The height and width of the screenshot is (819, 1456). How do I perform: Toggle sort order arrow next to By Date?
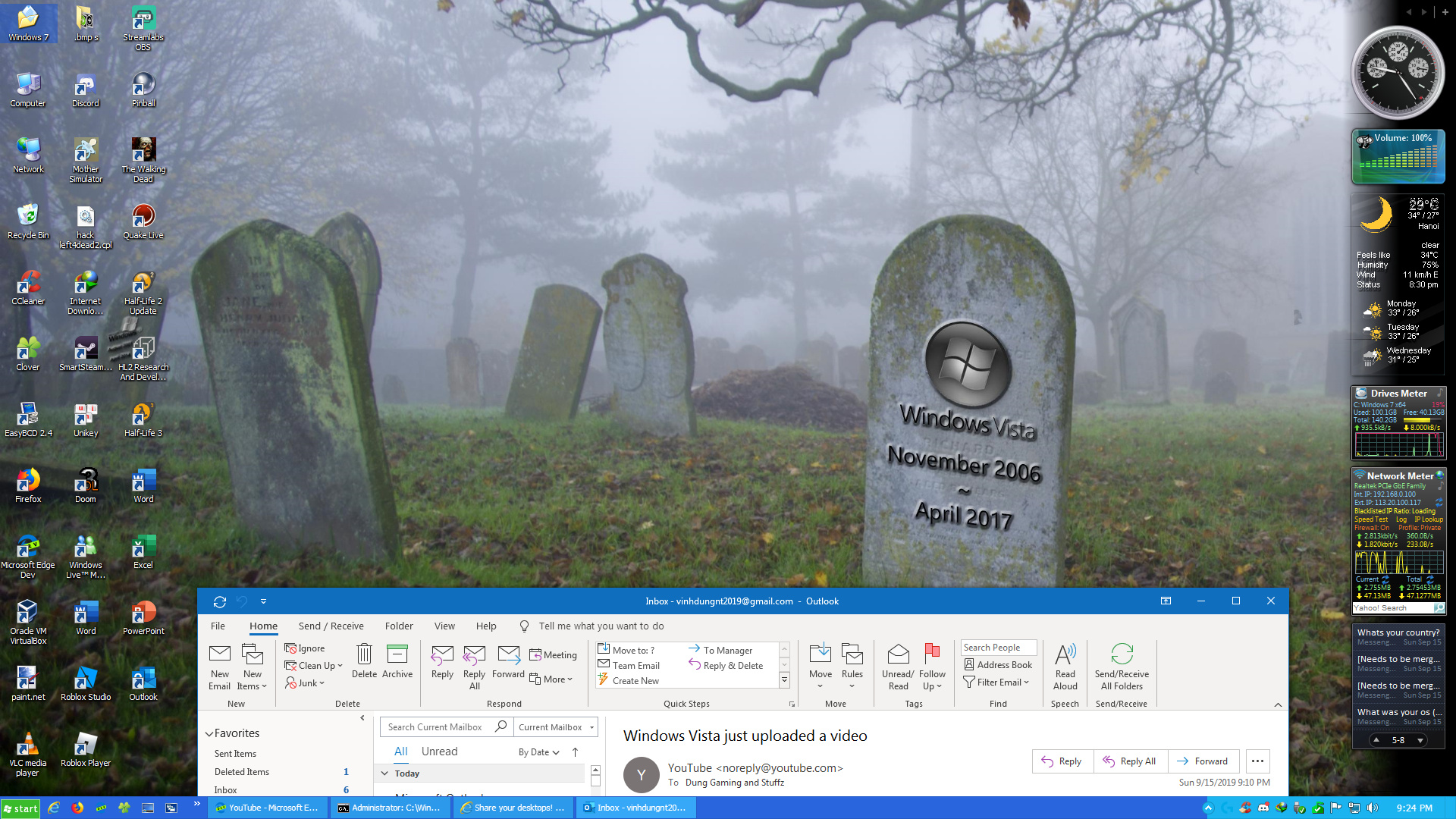point(575,752)
